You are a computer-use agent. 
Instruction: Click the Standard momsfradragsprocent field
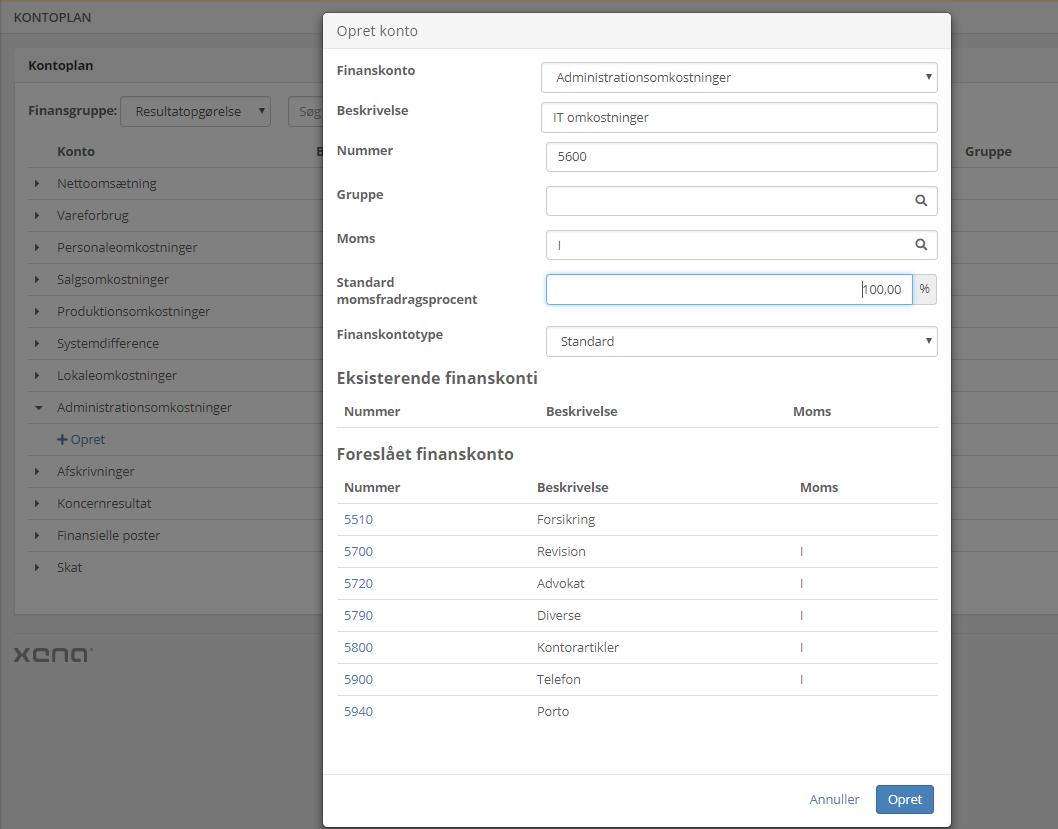point(728,290)
